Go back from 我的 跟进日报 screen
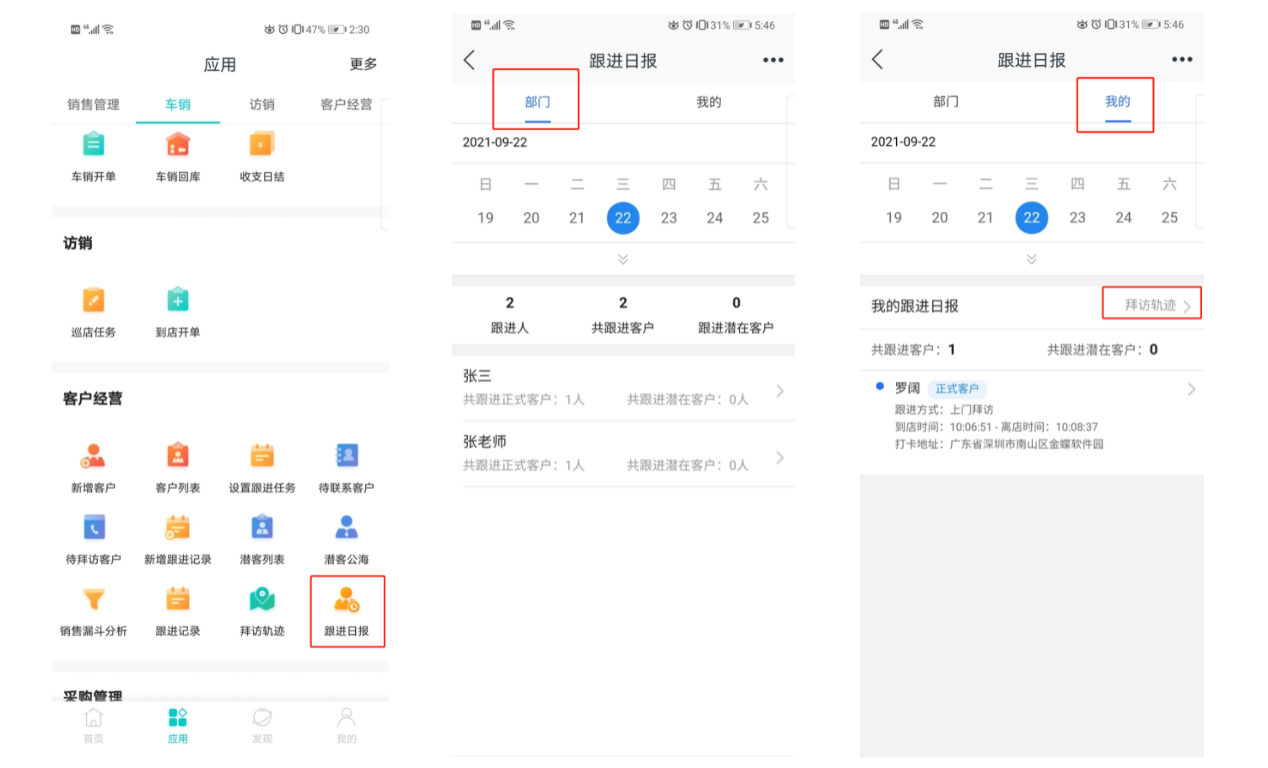The image size is (1268, 768). [877, 60]
